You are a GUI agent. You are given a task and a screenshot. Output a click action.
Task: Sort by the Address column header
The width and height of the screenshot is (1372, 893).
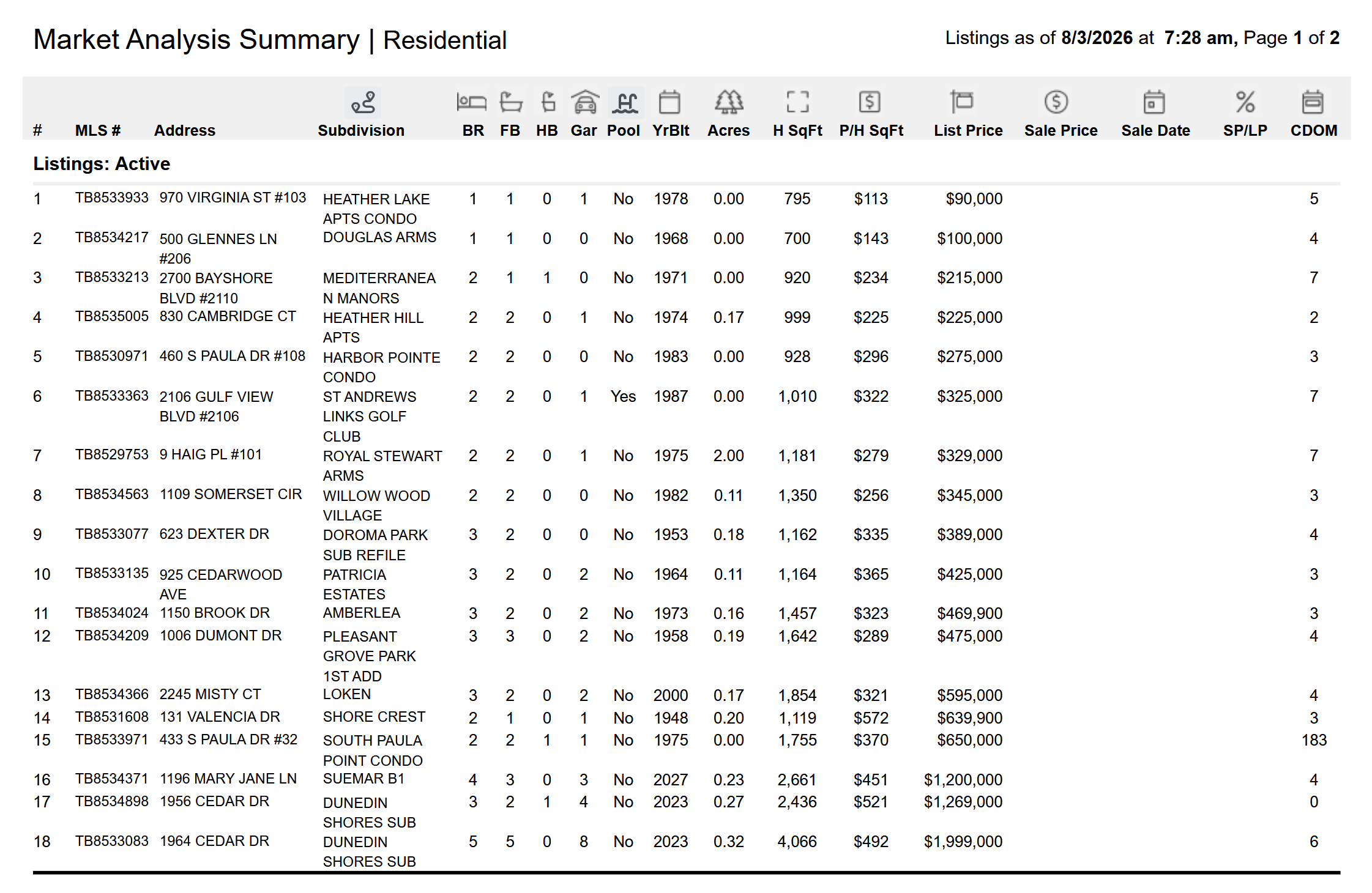[x=185, y=130]
